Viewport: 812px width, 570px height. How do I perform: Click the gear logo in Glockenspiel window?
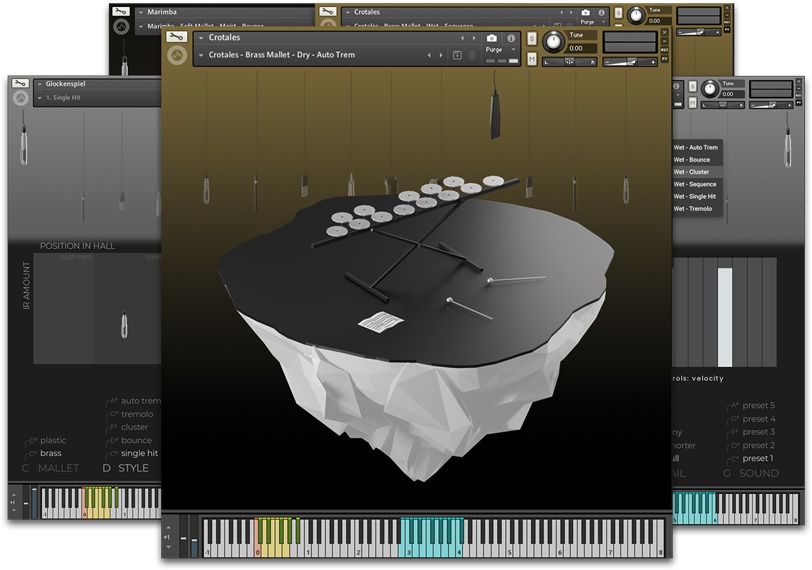(x=20, y=98)
